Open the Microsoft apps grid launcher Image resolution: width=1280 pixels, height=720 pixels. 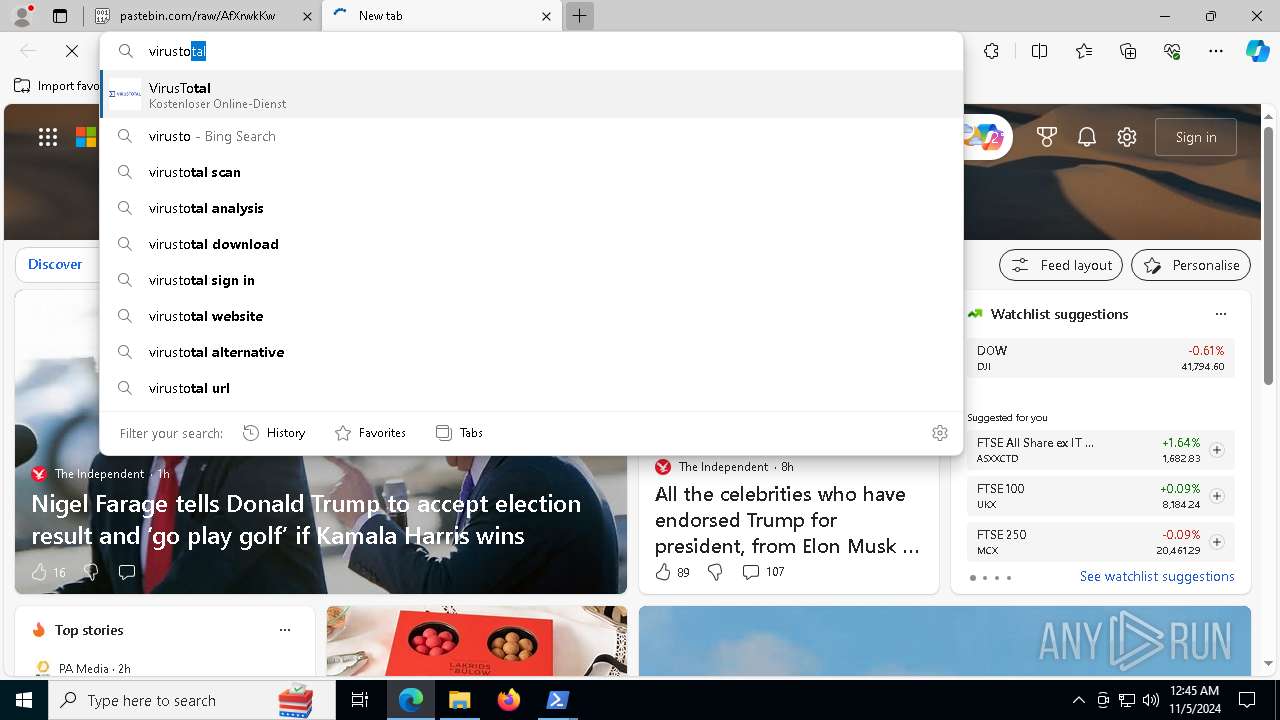tap(48, 137)
